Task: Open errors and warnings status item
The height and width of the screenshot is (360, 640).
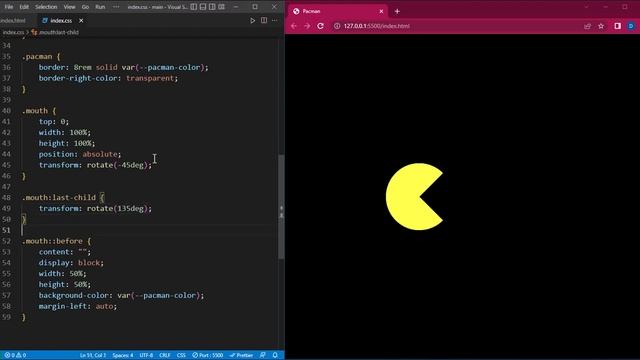Action: (15, 356)
